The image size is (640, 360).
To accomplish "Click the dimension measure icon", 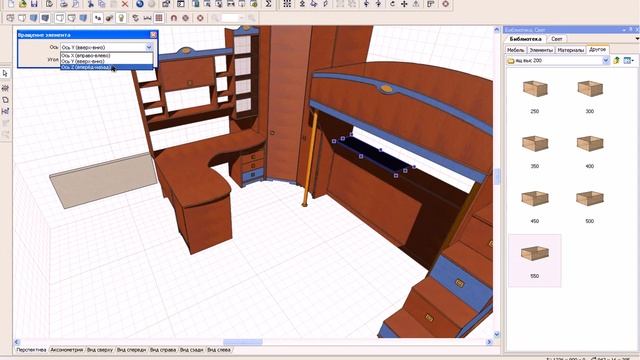I will click(x=147, y=18).
